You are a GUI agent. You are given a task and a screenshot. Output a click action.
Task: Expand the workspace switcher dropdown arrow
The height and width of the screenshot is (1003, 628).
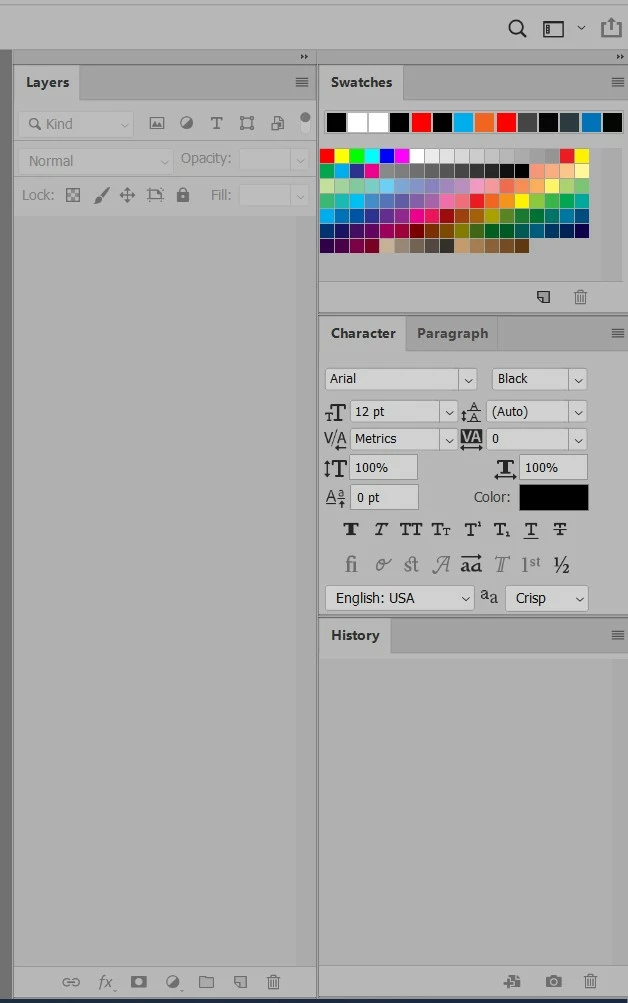click(x=581, y=28)
